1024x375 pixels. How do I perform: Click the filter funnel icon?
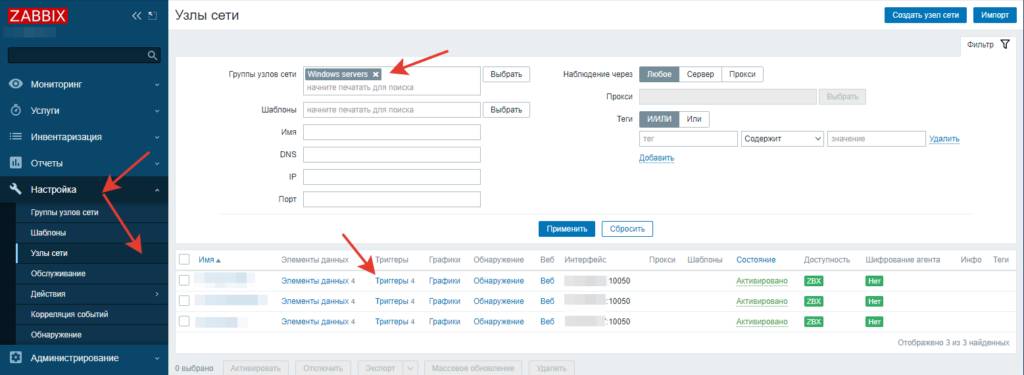[1004, 44]
